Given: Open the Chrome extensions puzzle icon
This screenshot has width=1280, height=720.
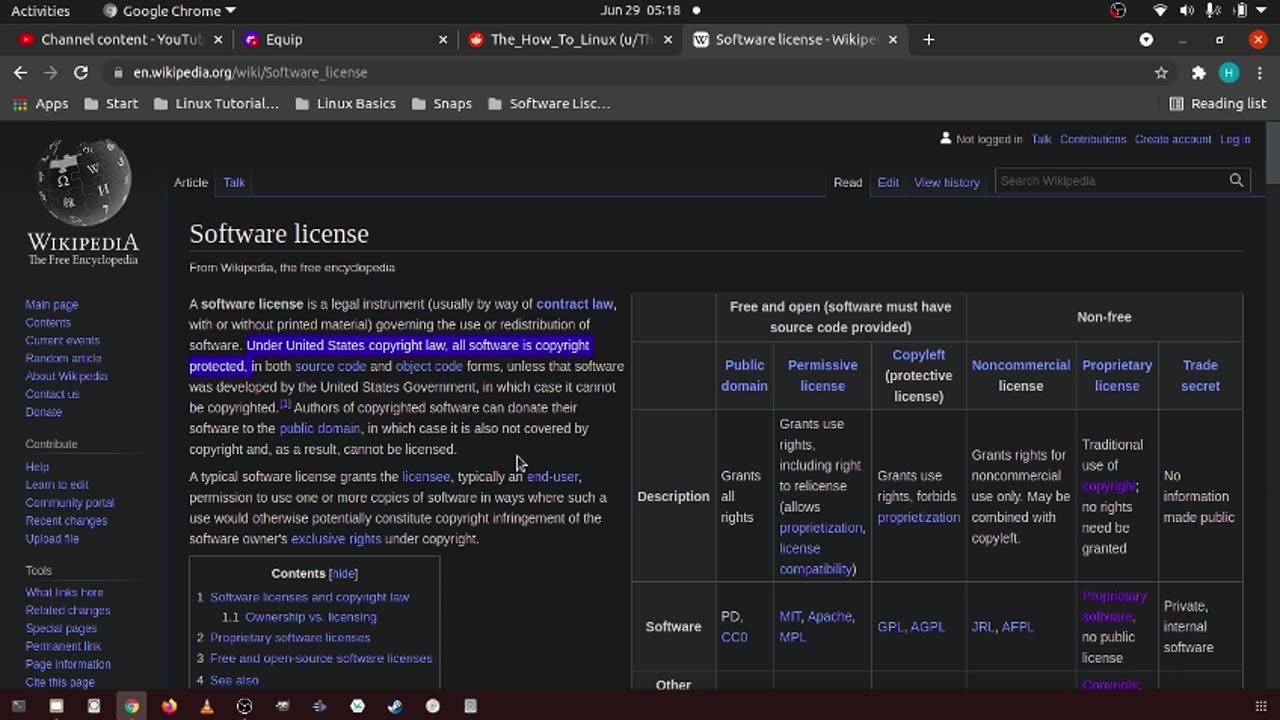Looking at the screenshot, I should tap(1199, 72).
